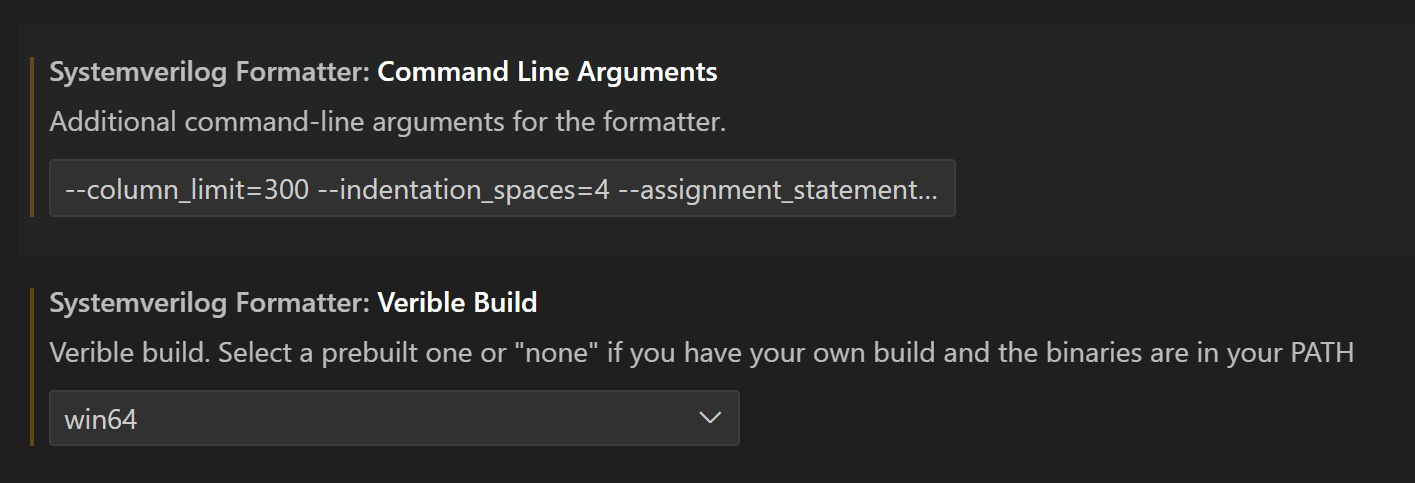1415x483 pixels.
Task: Click the truncated "--assignment_statement…" argument
Action: [x=780, y=189]
